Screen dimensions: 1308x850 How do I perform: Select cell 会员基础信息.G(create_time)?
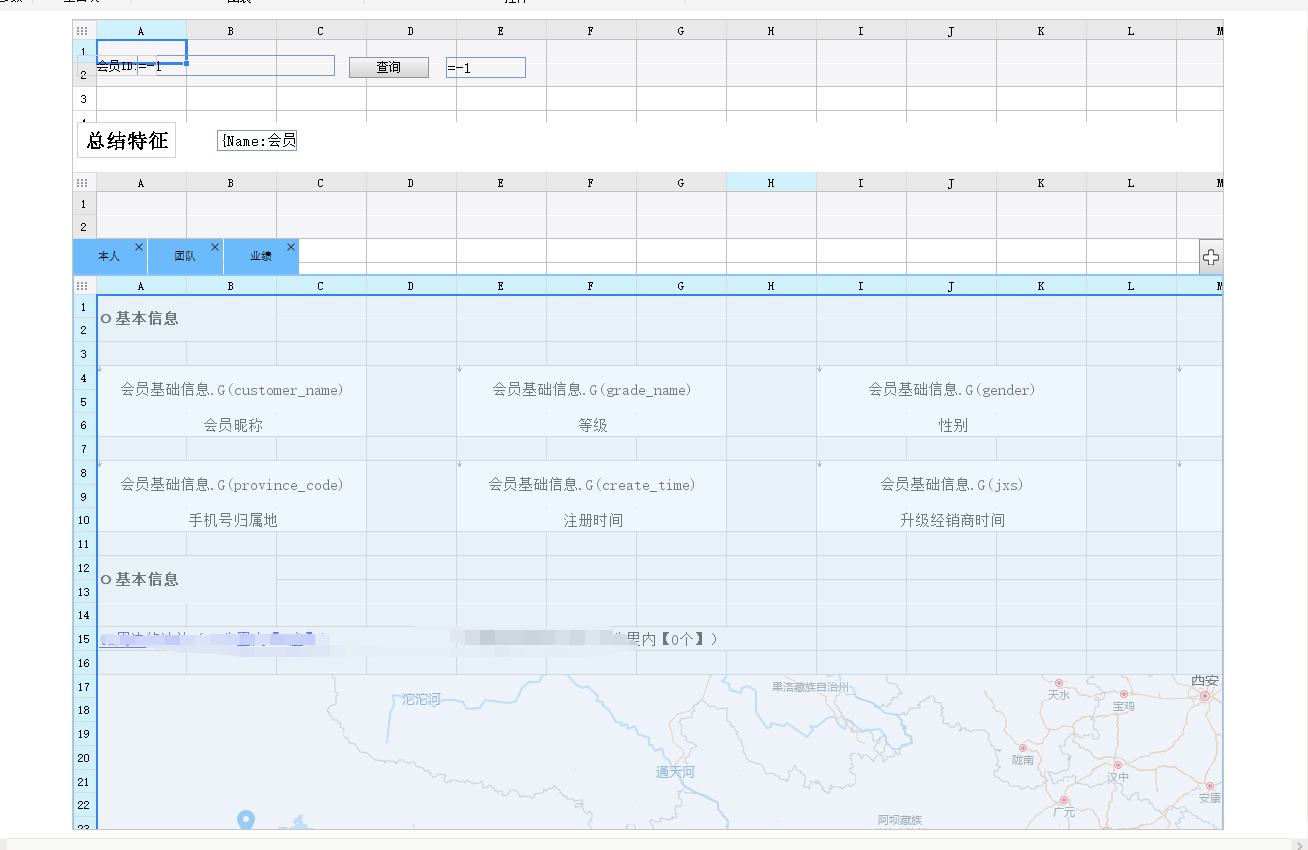[x=592, y=485]
